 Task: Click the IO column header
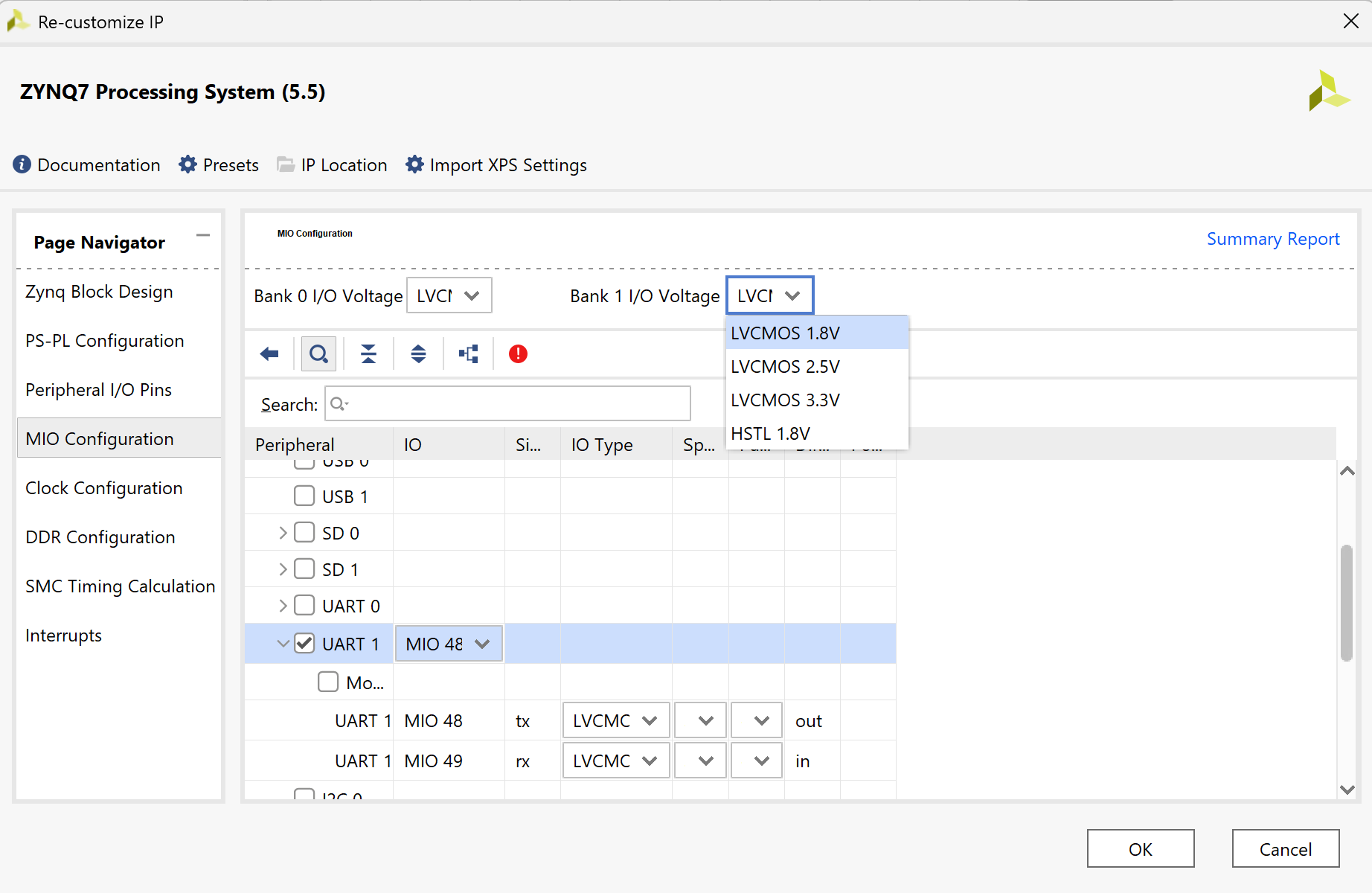click(x=449, y=444)
